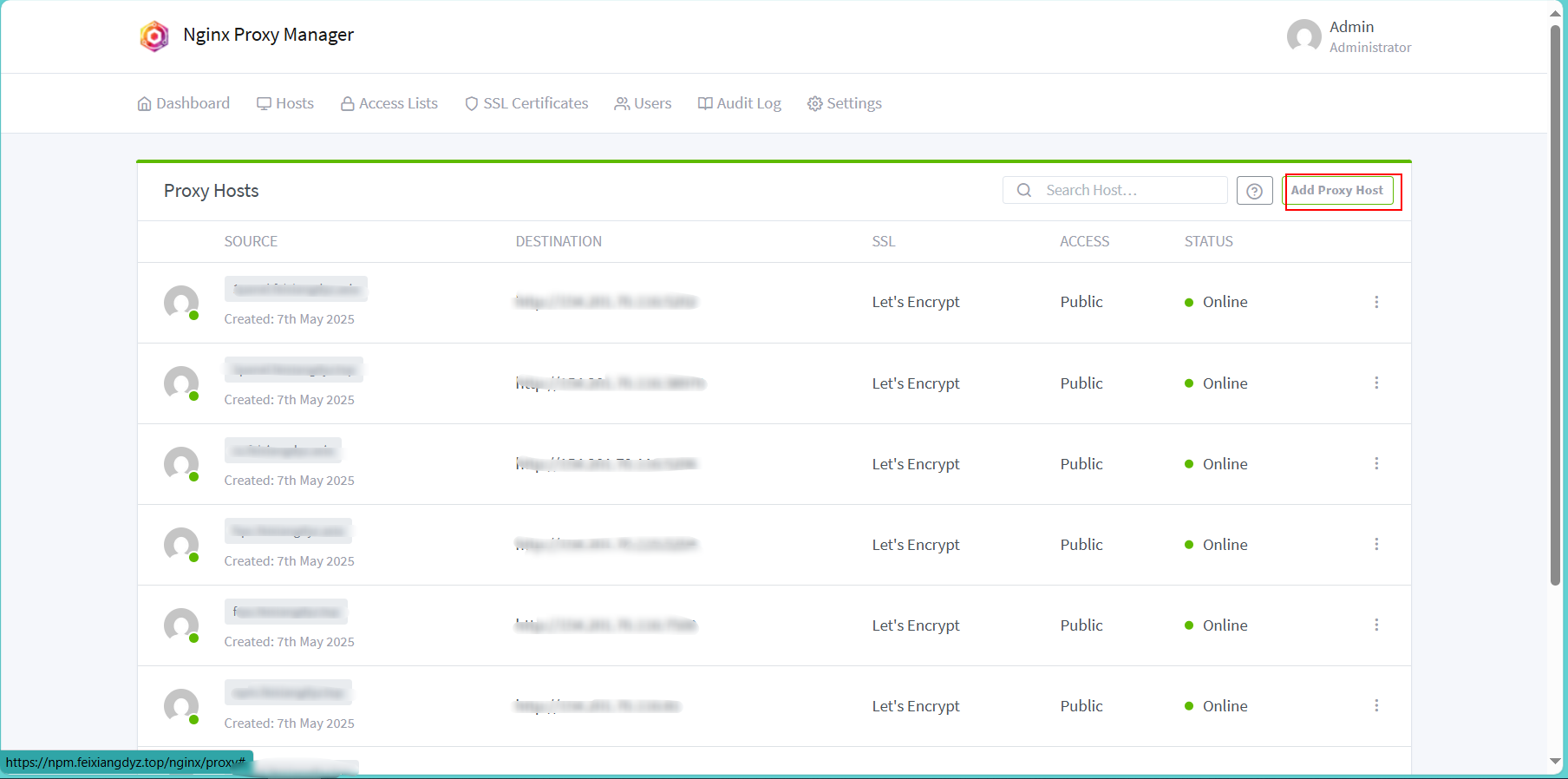Click the third proxy host row avatar
Viewport: 1568px width, 779px height.
[x=181, y=464]
